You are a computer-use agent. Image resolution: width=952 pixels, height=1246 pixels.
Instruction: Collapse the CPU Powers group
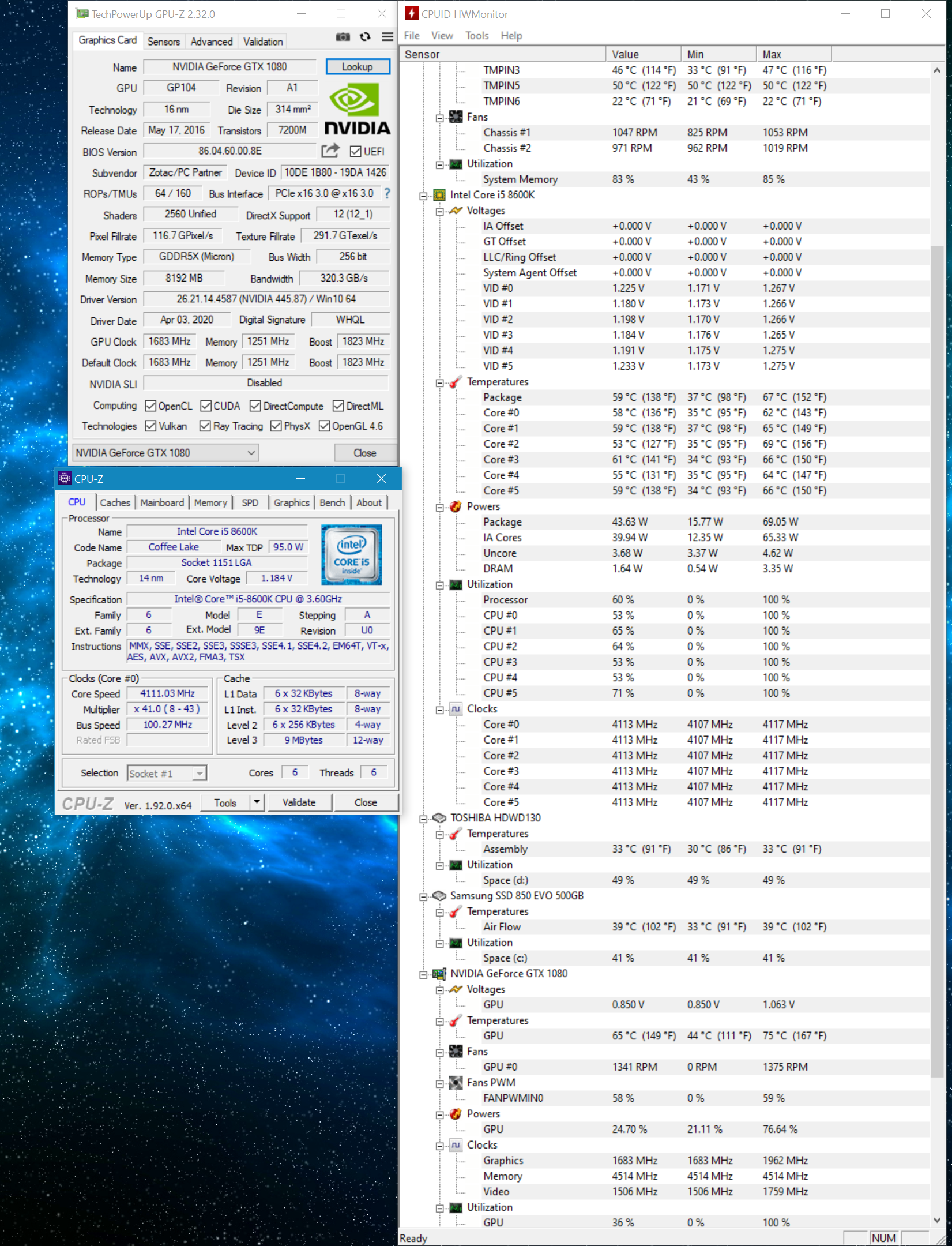(439, 507)
